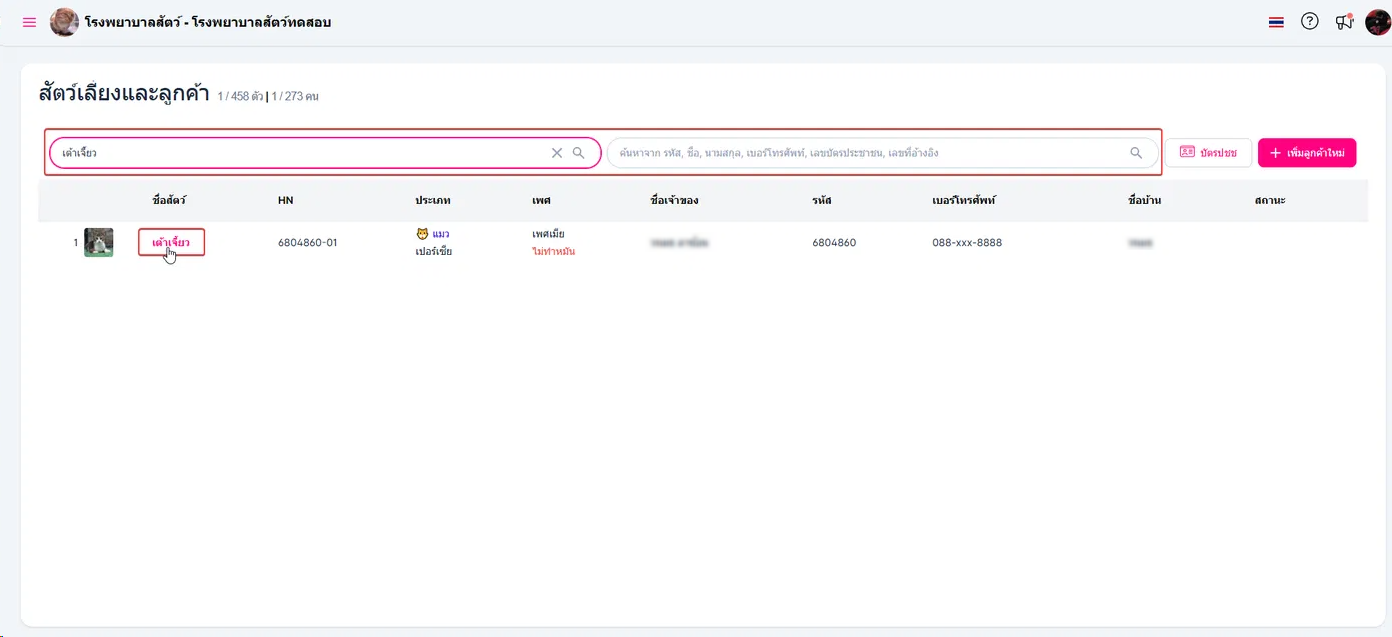Focus the pet name search field

[x=300, y=153]
